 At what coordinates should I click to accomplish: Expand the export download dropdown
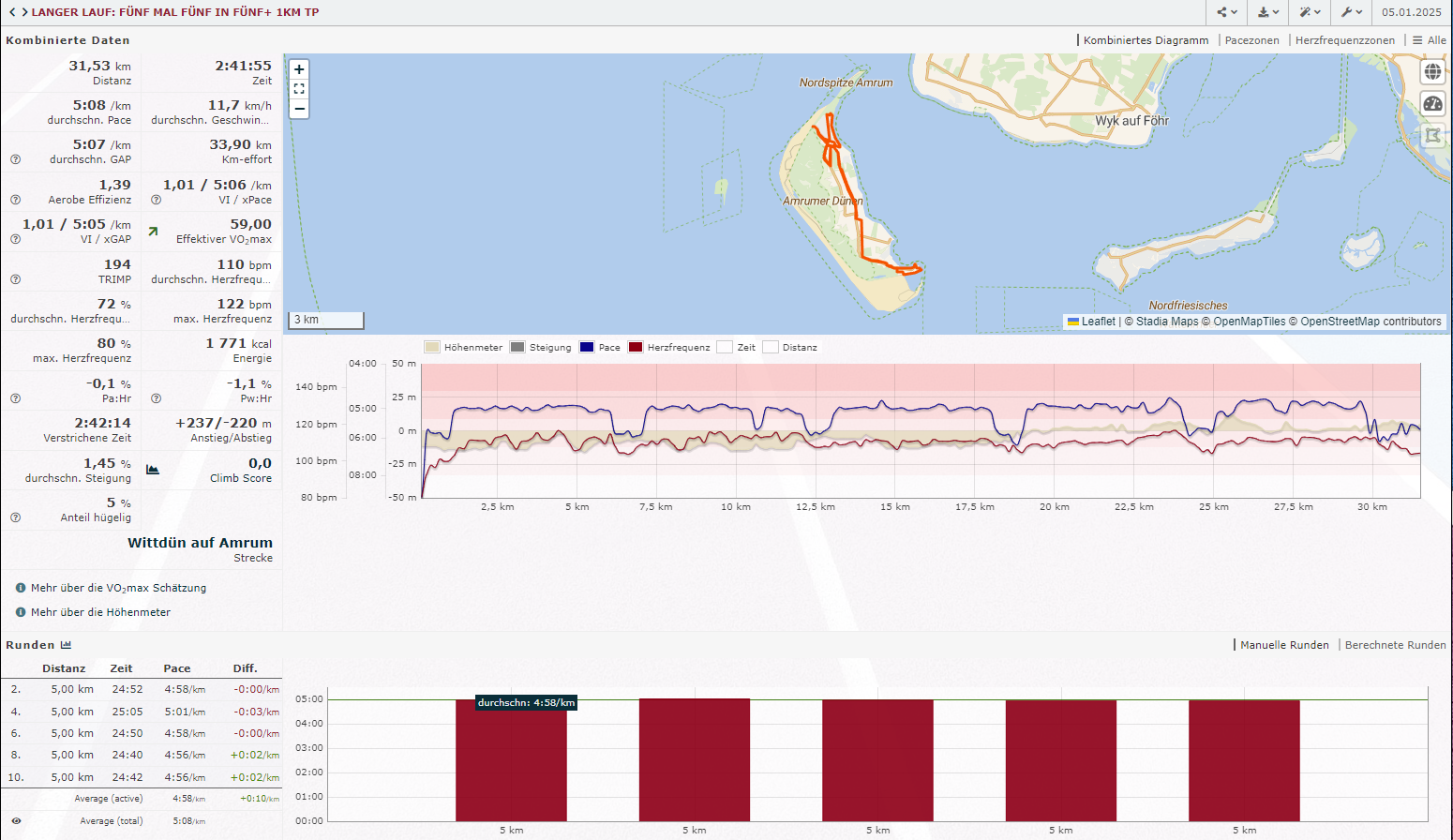1268,12
